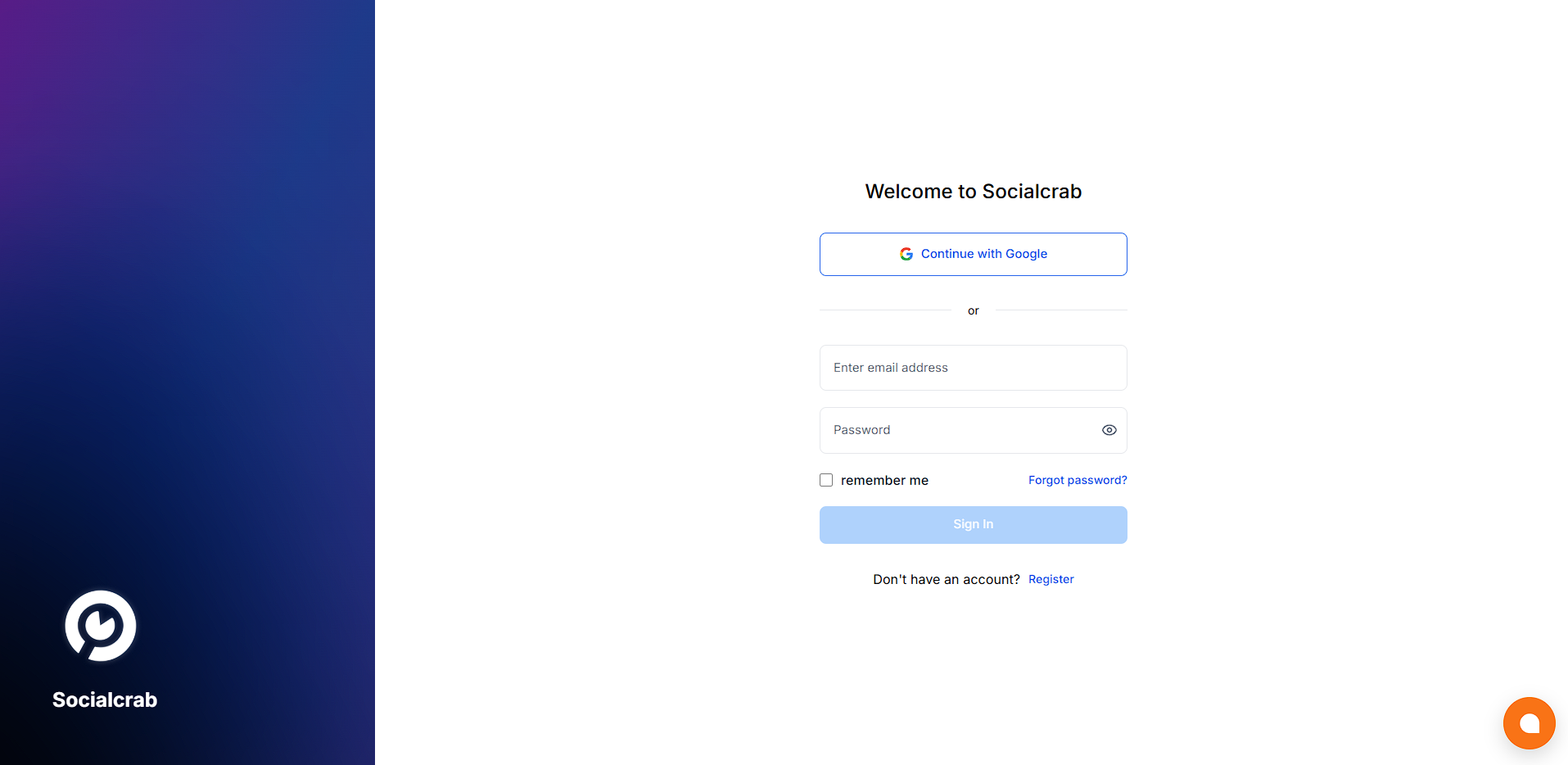
Task: Click the email address input field
Action: point(973,367)
